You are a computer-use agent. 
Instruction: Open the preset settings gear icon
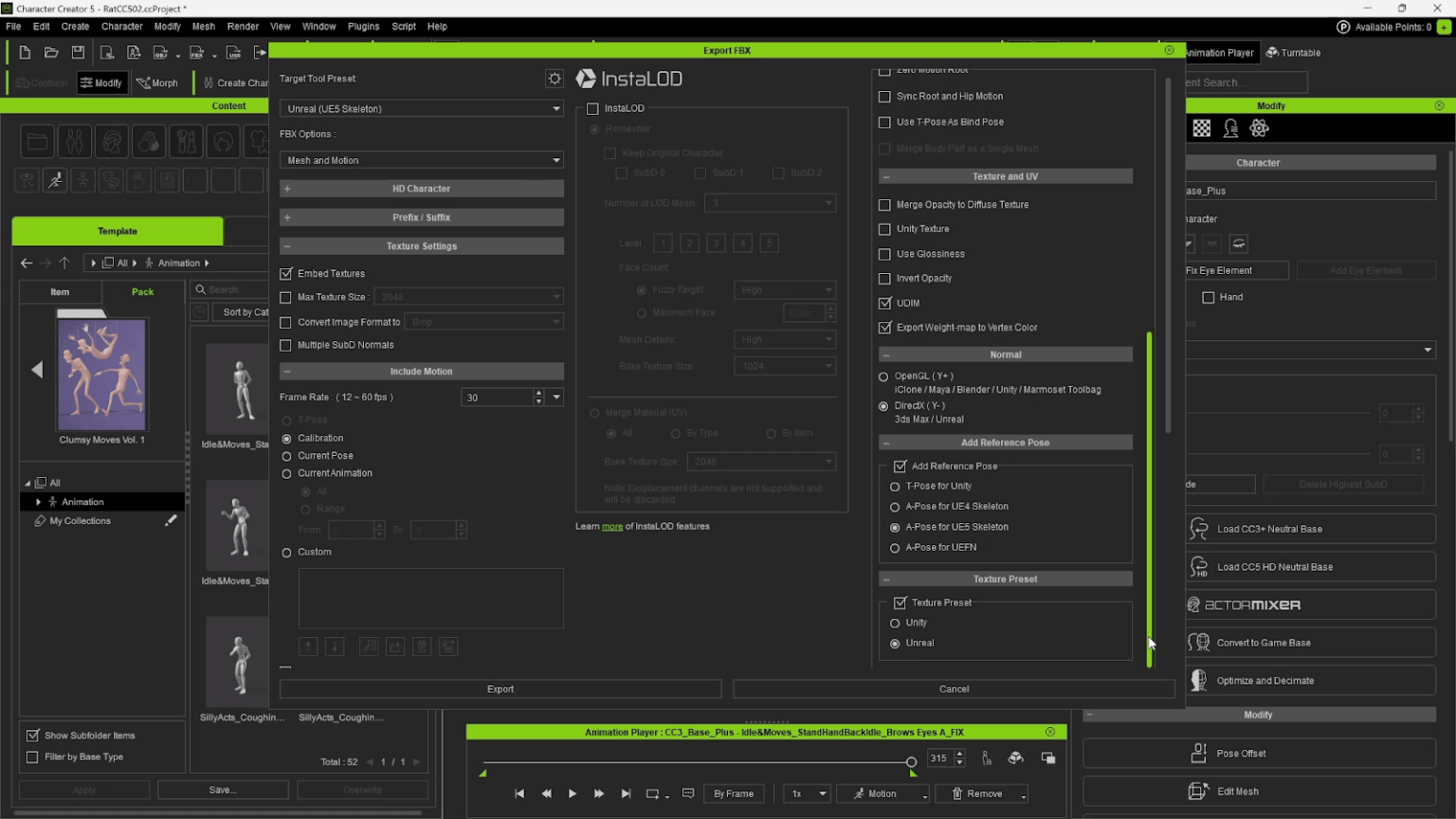click(x=555, y=79)
